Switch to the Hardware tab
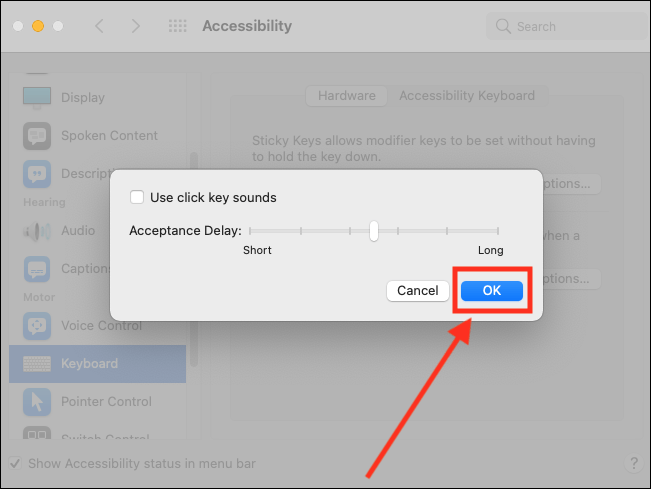651x489 pixels. [347, 96]
